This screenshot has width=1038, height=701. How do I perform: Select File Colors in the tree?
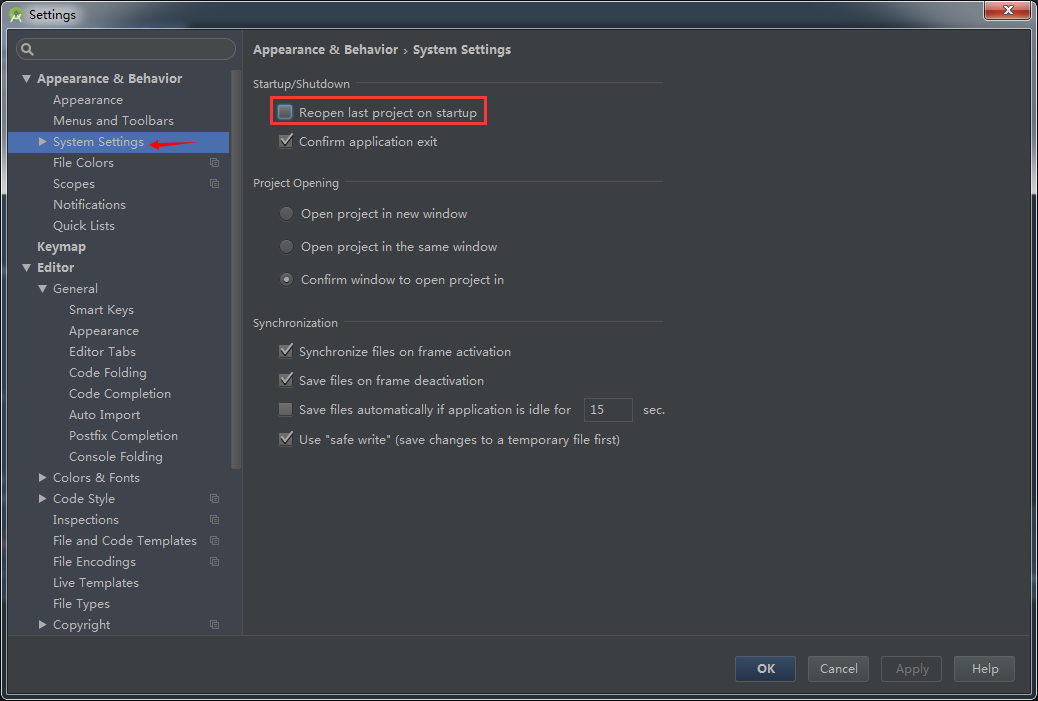tap(83, 162)
